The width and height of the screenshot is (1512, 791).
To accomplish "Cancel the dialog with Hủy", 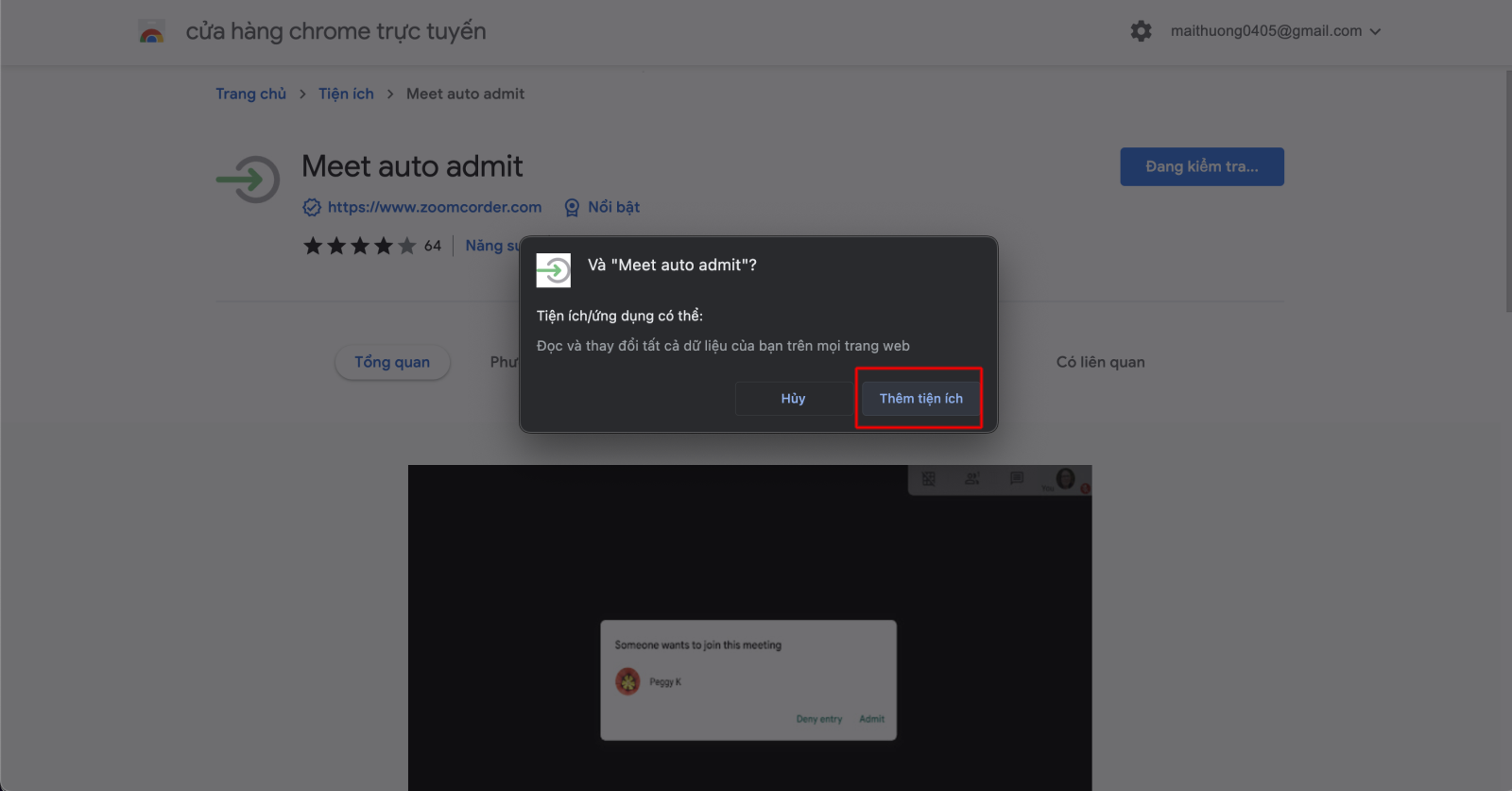I will tap(794, 399).
